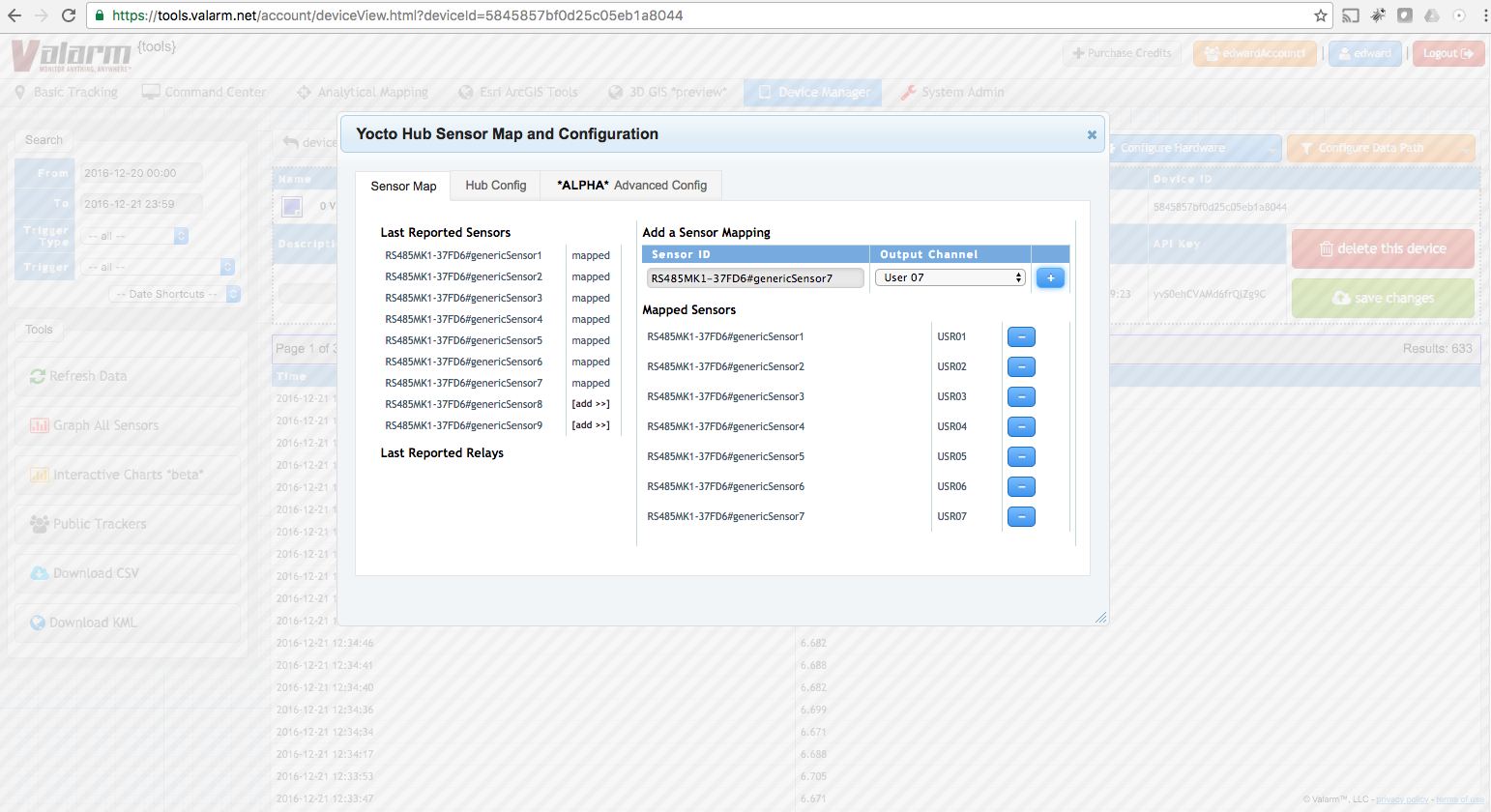Screen dimensions: 1491x812
Task: Click the edward user button
Action: pos(1364,53)
